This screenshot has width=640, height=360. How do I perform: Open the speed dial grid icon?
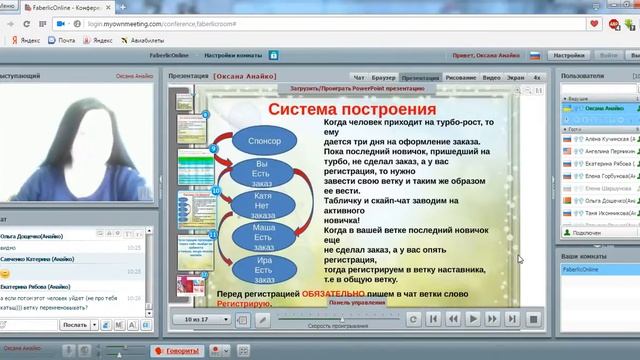[x=42, y=24]
